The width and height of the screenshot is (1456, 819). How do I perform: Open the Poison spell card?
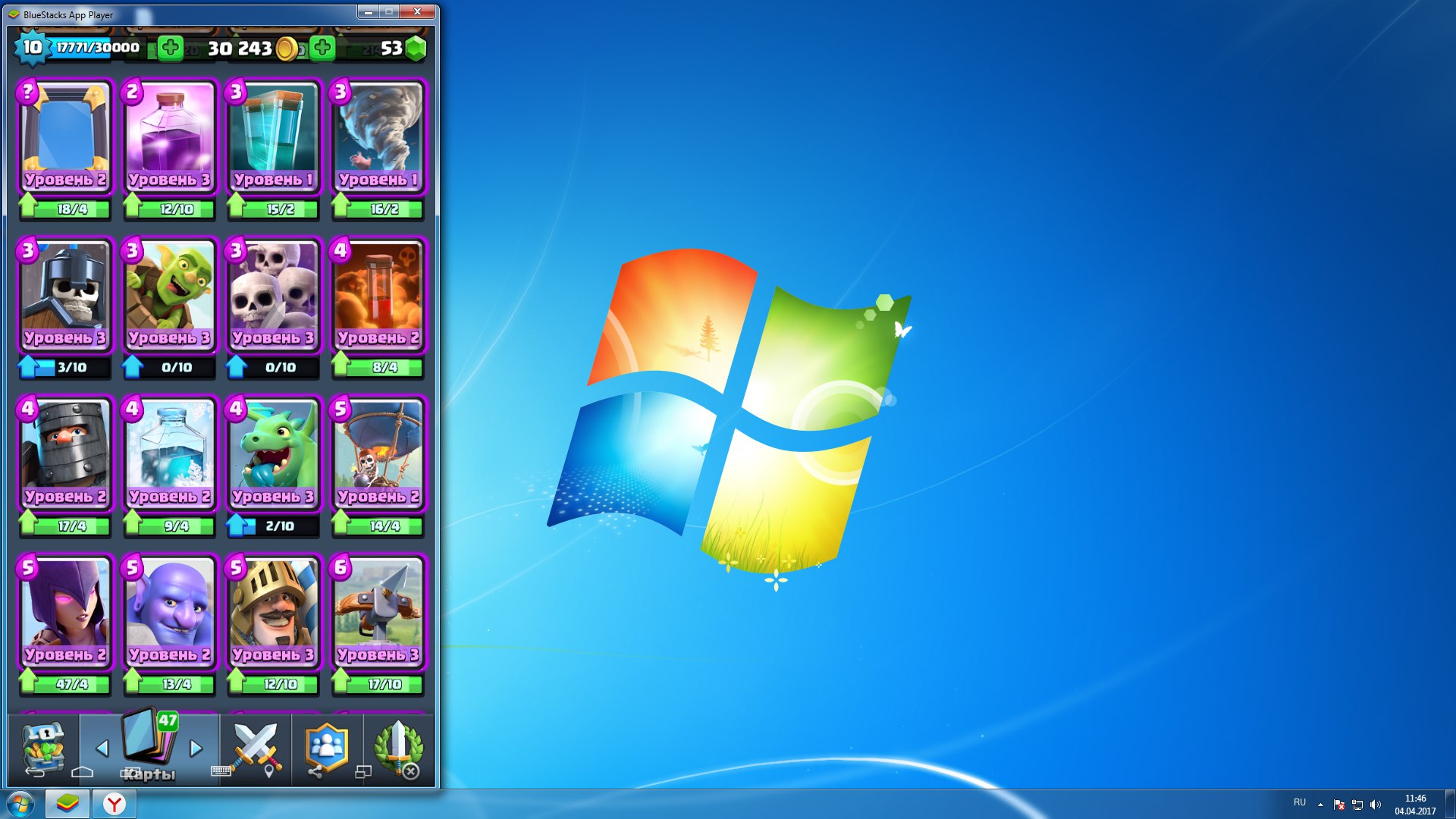tap(378, 295)
